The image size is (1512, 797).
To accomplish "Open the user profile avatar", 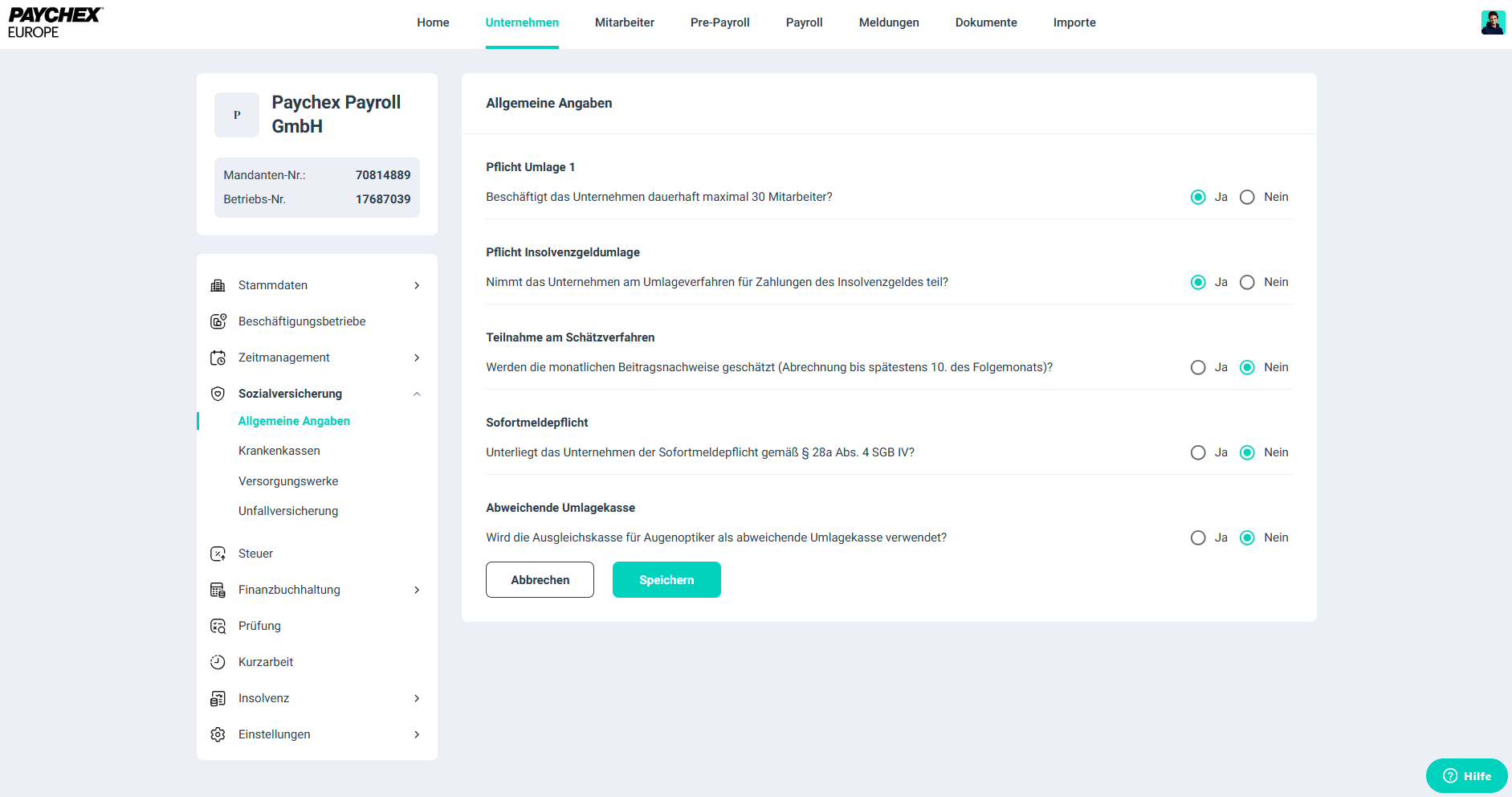I will pos(1492,22).
